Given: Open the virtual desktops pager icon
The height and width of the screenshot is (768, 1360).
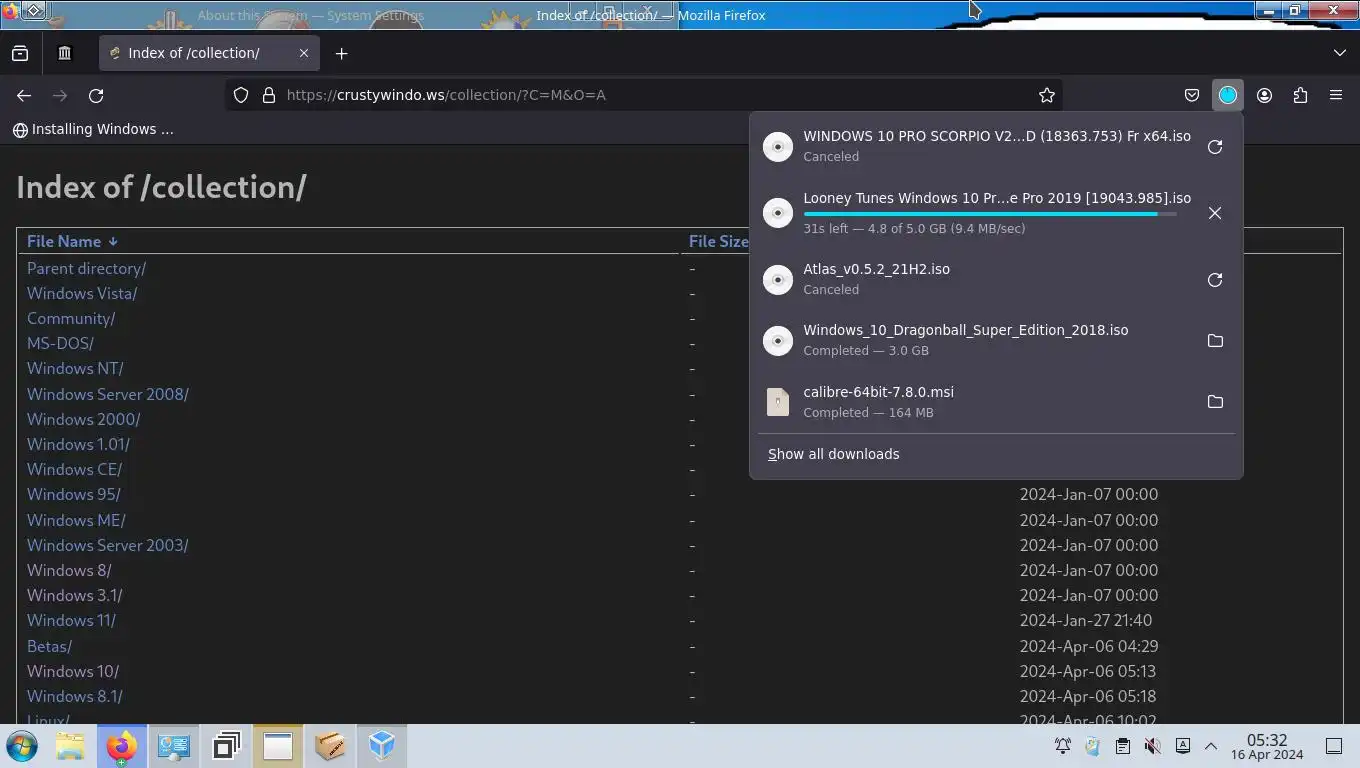Looking at the screenshot, I should click(226, 746).
